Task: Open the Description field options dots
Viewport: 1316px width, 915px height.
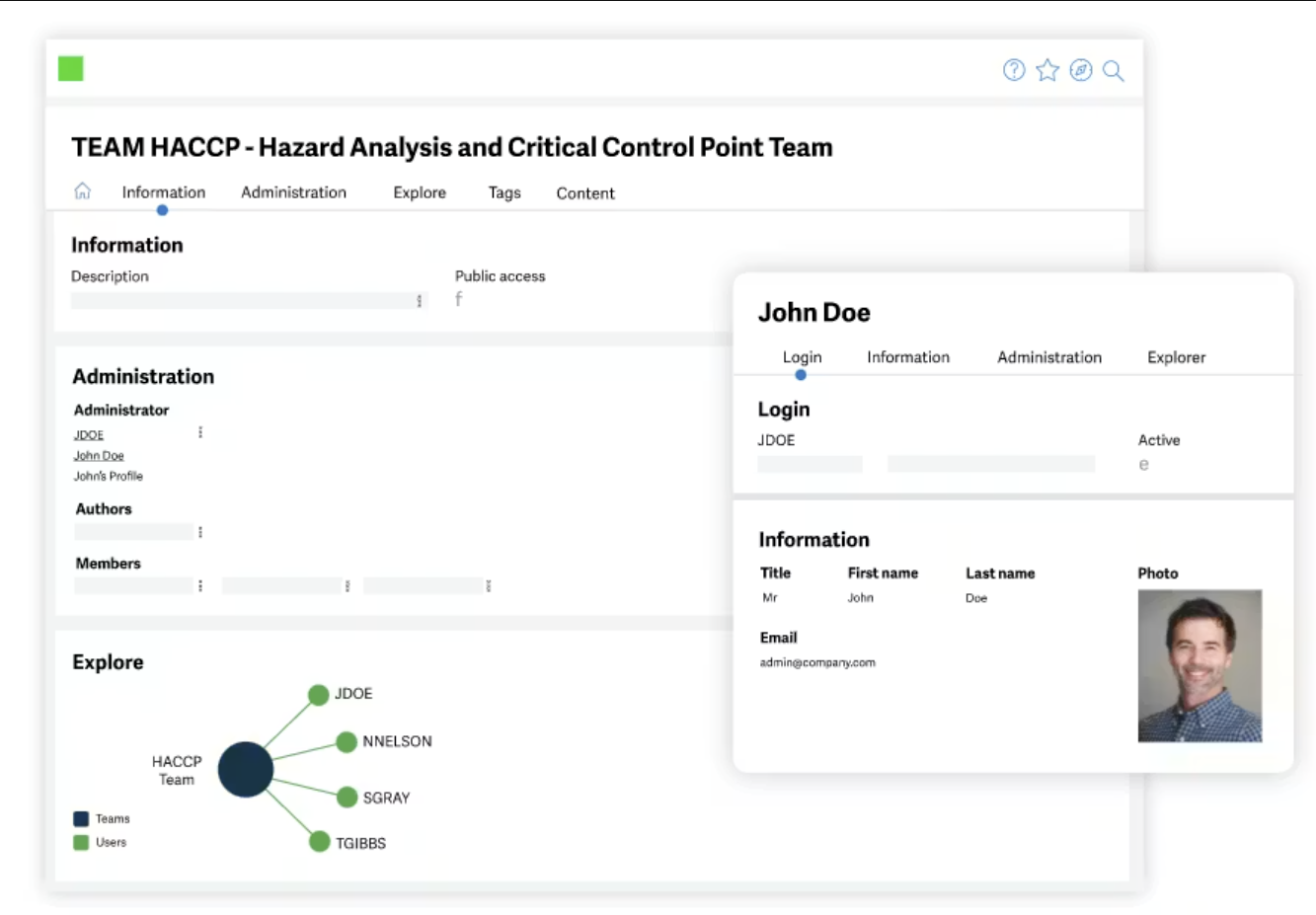Action: tap(420, 301)
